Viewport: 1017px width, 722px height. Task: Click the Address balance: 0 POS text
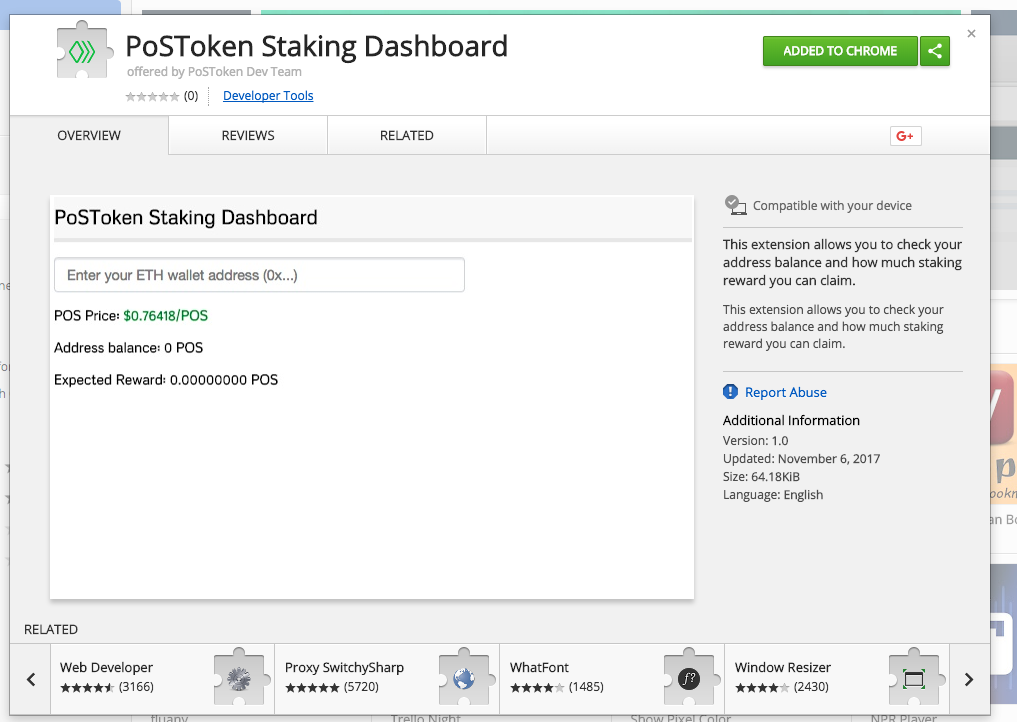(x=128, y=348)
